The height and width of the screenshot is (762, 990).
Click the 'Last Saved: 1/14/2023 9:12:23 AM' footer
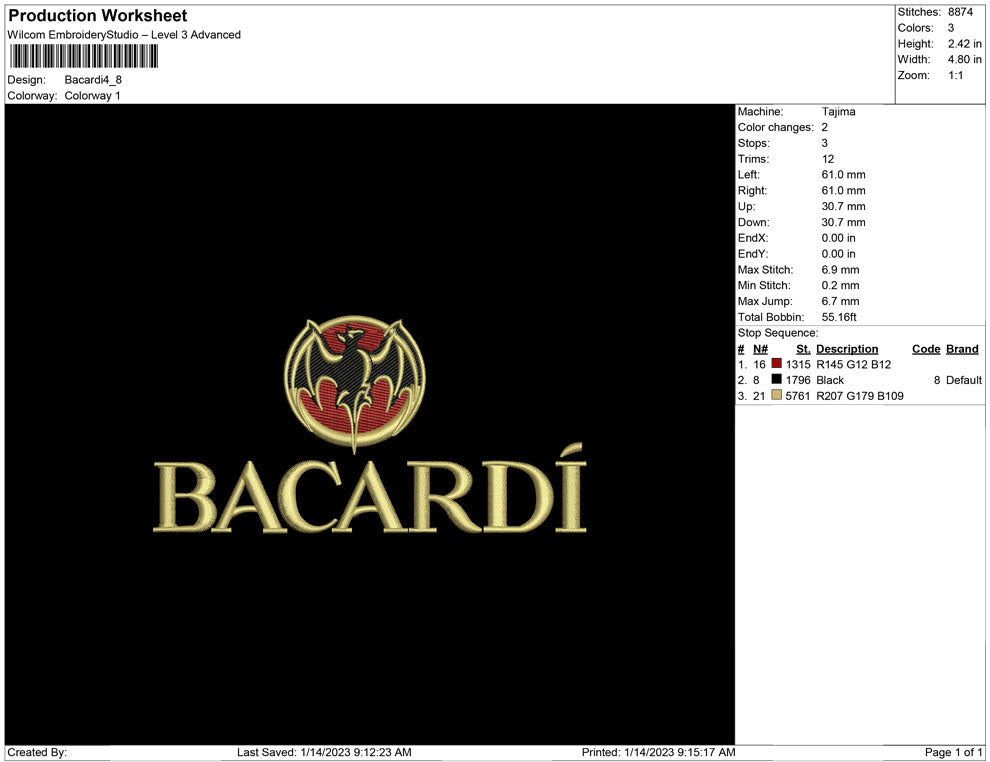pyautogui.click(x=324, y=752)
